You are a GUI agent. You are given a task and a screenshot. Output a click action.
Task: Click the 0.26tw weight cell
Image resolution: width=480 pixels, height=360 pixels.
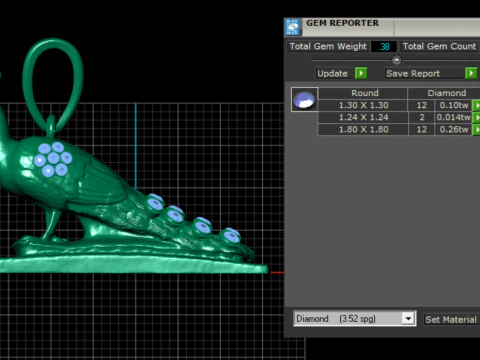[453, 129]
